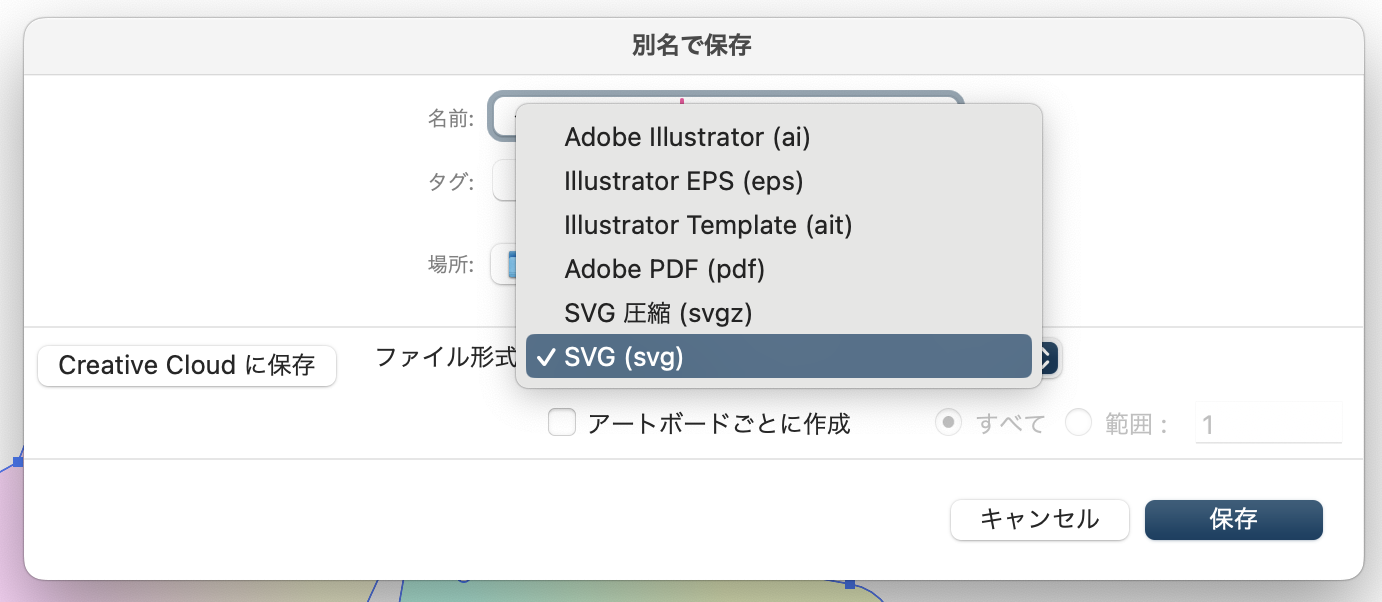Select Illustrator EPS (eps) option
1382x602 pixels.
(778, 180)
